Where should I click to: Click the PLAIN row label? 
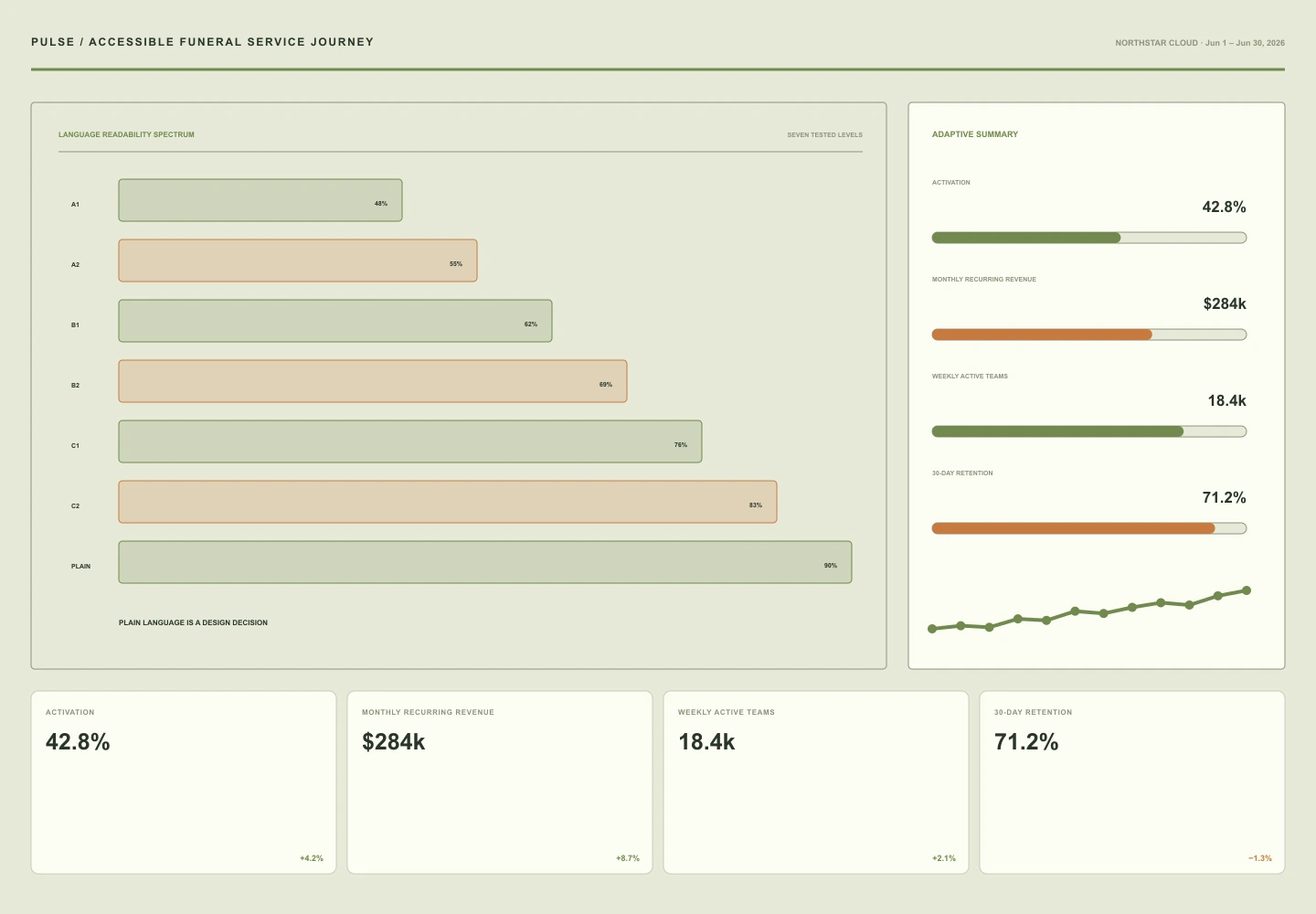point(80,567)
